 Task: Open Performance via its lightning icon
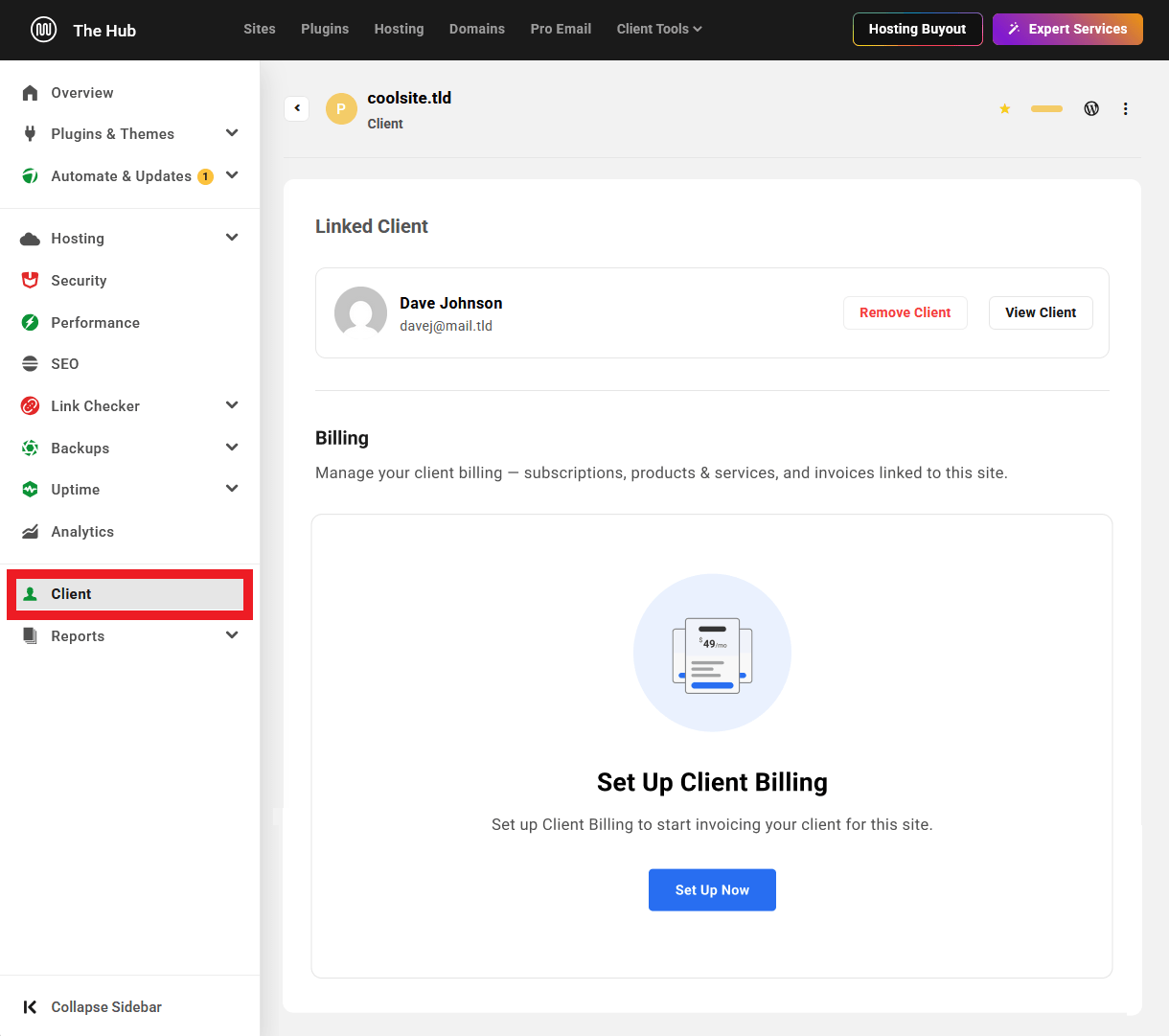coord(30,322)
